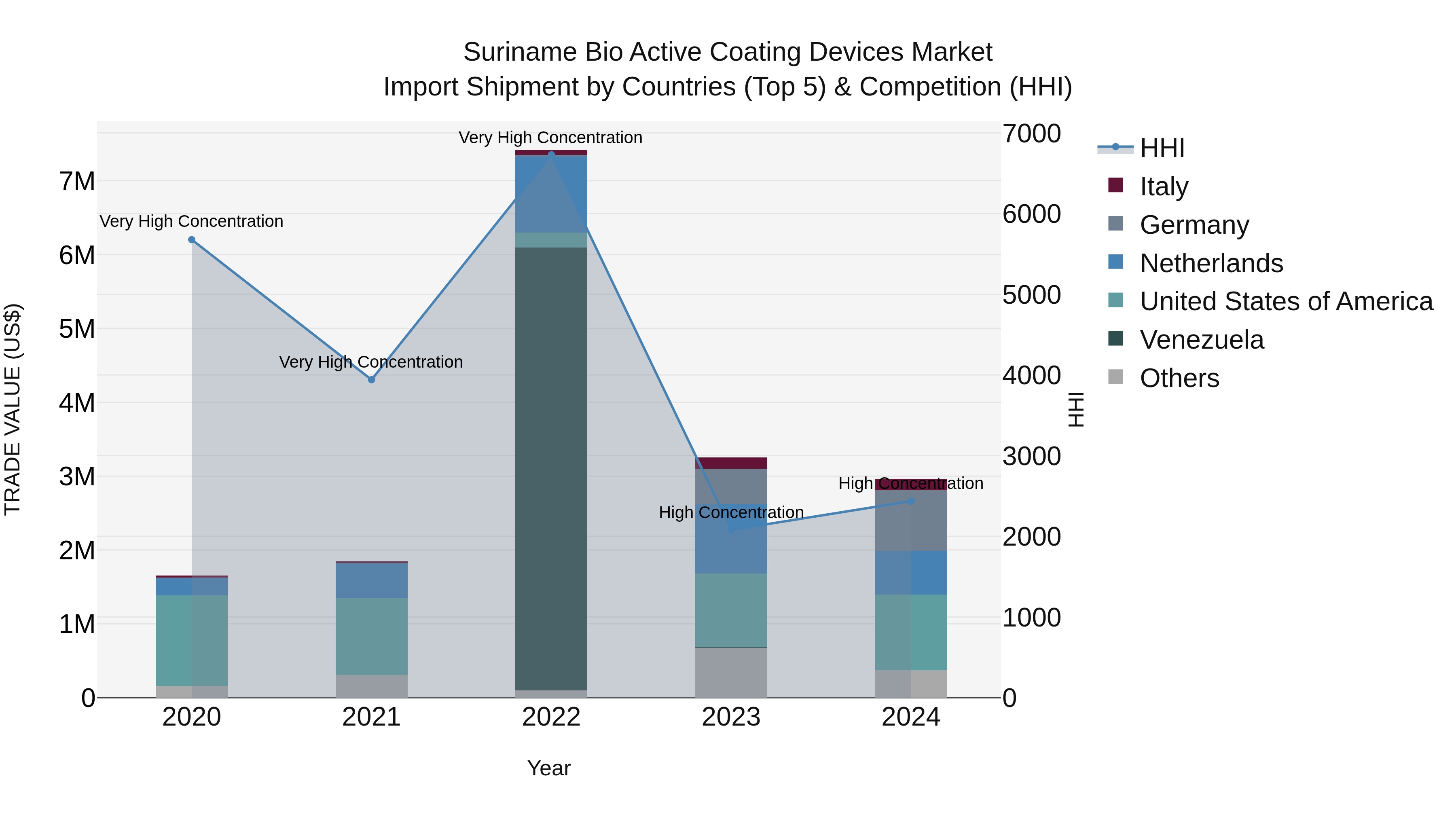This screenshot has height=819, width=1456.
Task: Select the 2022 HHI data point
Action: (551, 154)
